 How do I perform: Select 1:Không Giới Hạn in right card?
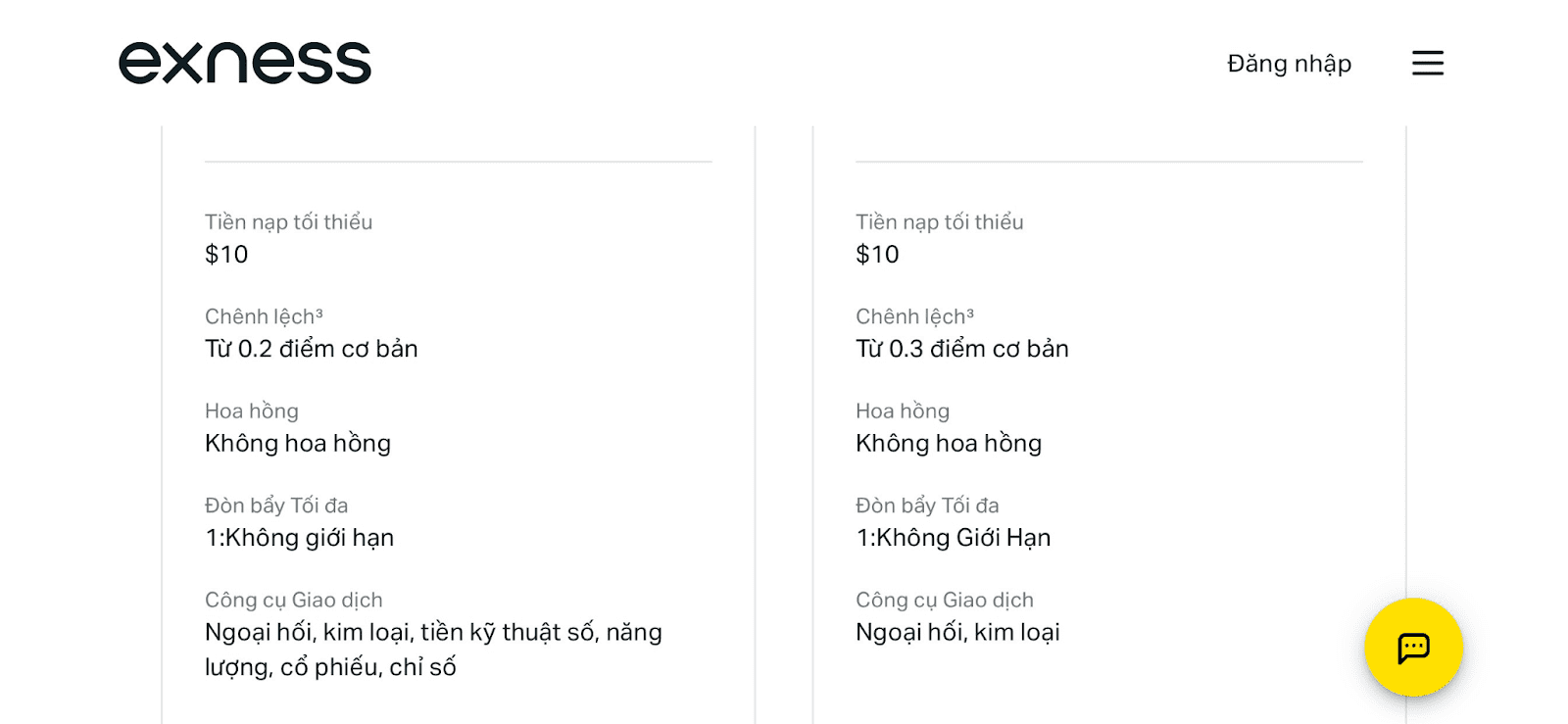coord(953,537)
